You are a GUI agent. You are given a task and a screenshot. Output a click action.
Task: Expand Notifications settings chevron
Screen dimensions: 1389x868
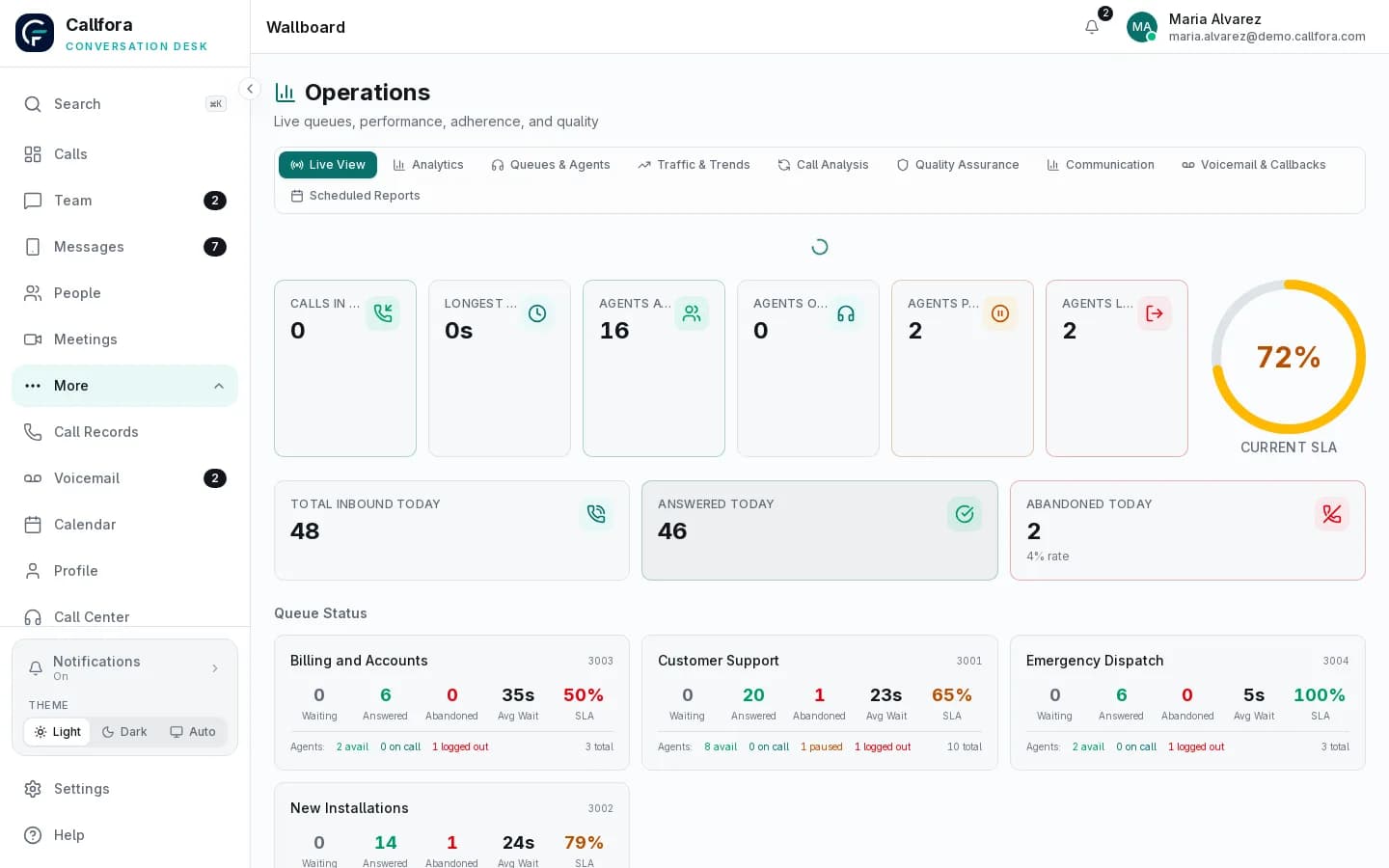coord(215,668)
